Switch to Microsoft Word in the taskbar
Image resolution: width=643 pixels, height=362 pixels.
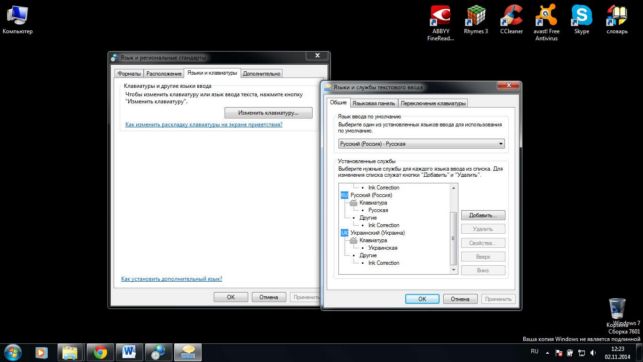pos(129,353)
